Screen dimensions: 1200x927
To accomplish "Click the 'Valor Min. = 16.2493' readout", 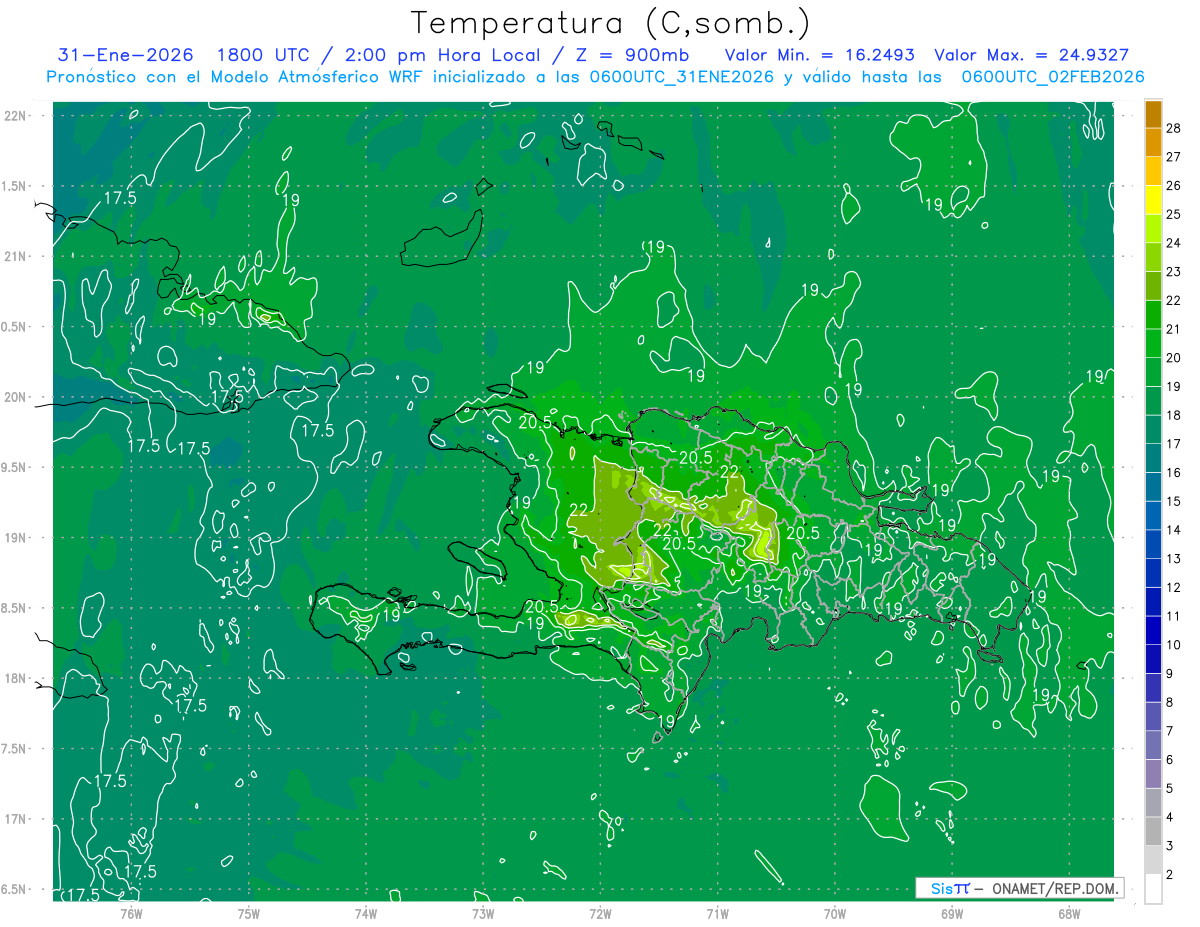I will coord(819,56).
